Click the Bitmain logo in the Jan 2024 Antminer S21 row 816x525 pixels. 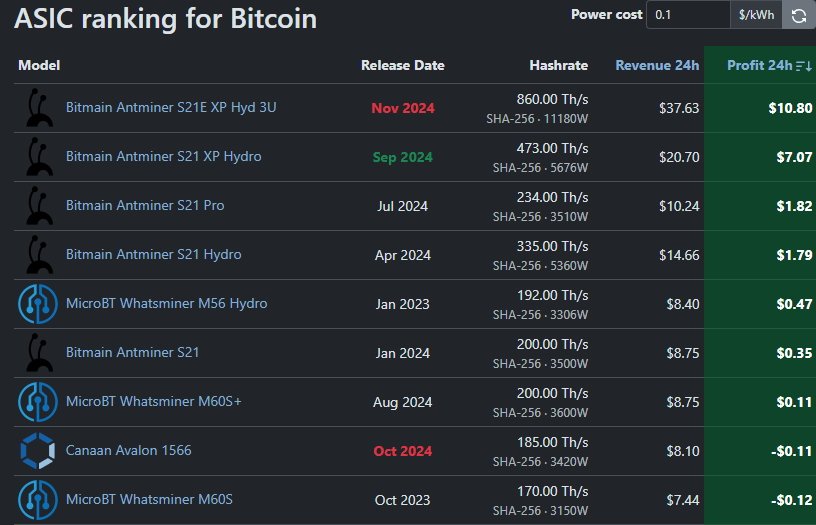39,353
